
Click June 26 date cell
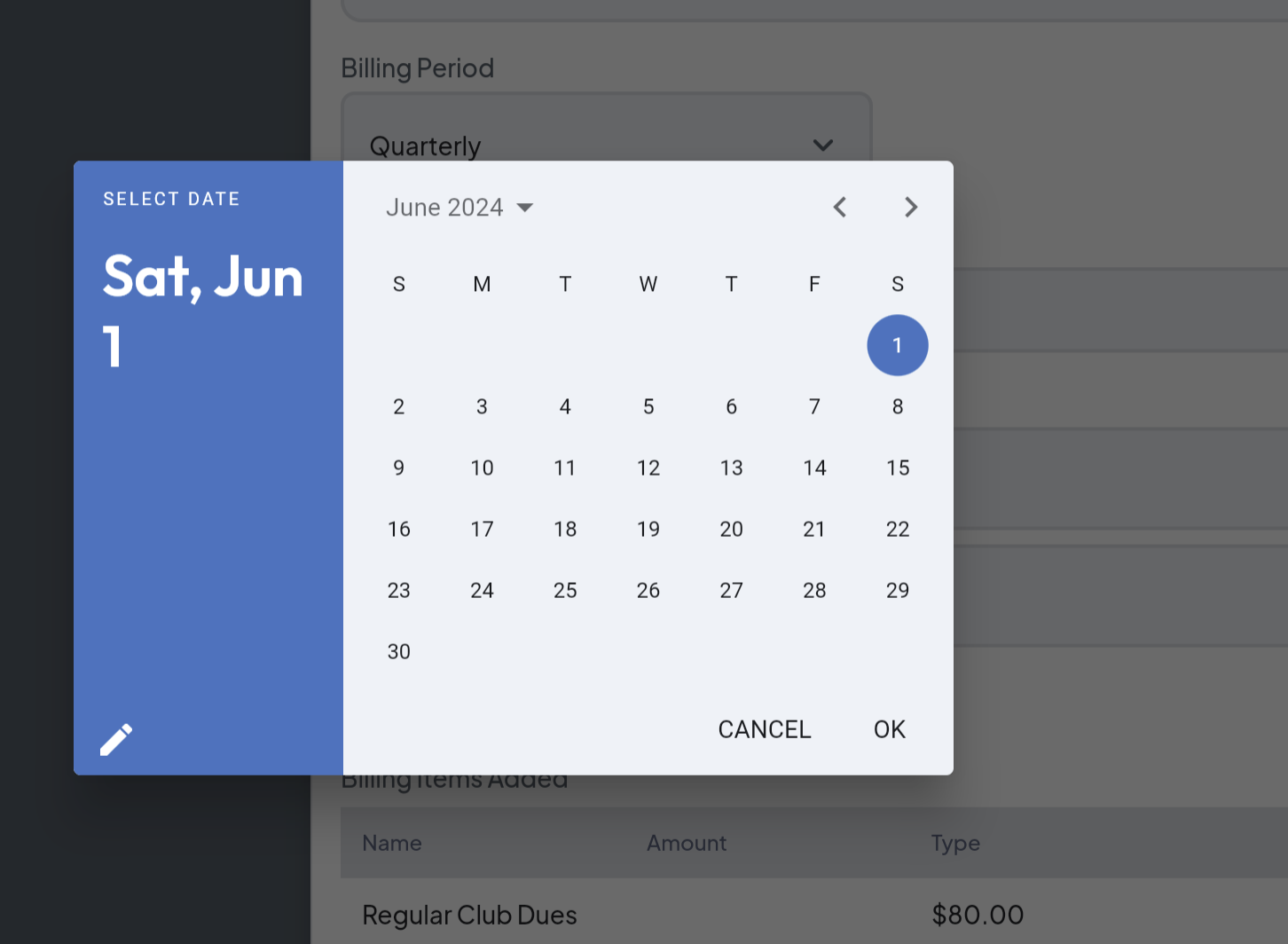point(648,590)
